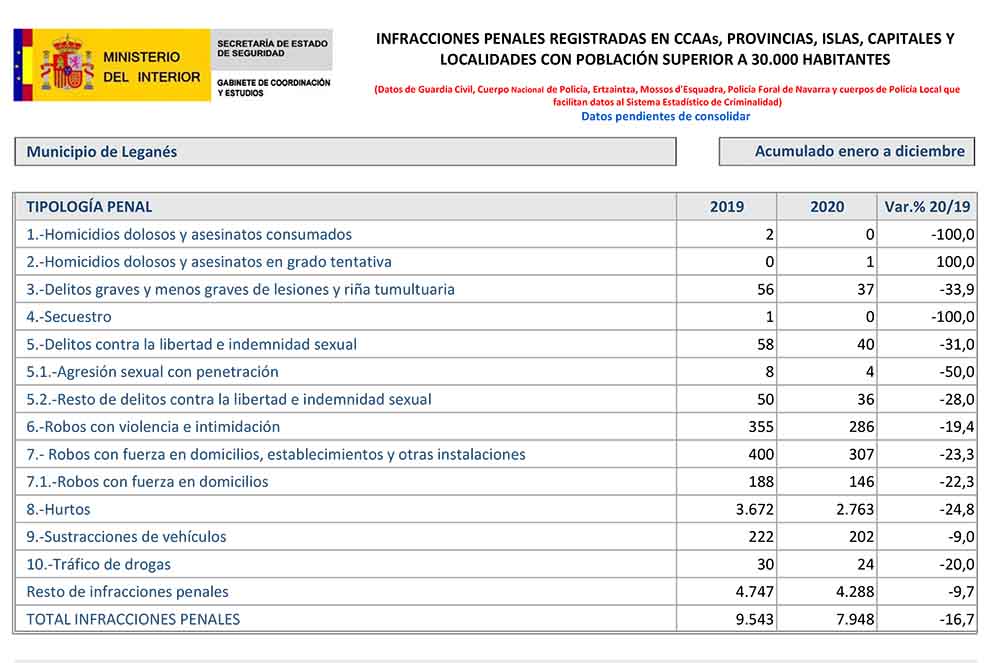The width and height of the screenshot is (990, 663).
Task: Select the 2019 column header
Action: pos(726,207)
